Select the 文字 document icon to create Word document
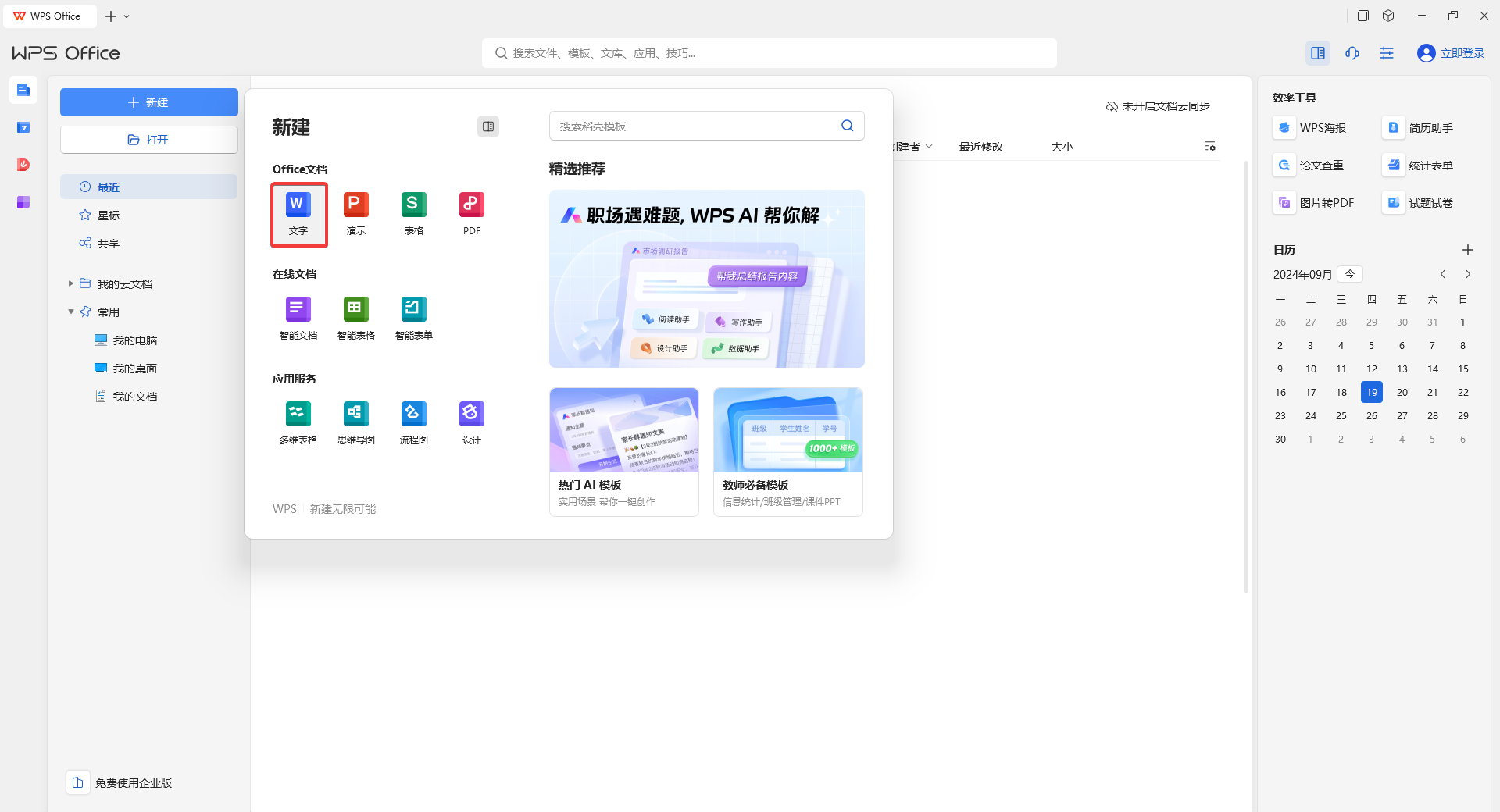 tap(298, 215)
